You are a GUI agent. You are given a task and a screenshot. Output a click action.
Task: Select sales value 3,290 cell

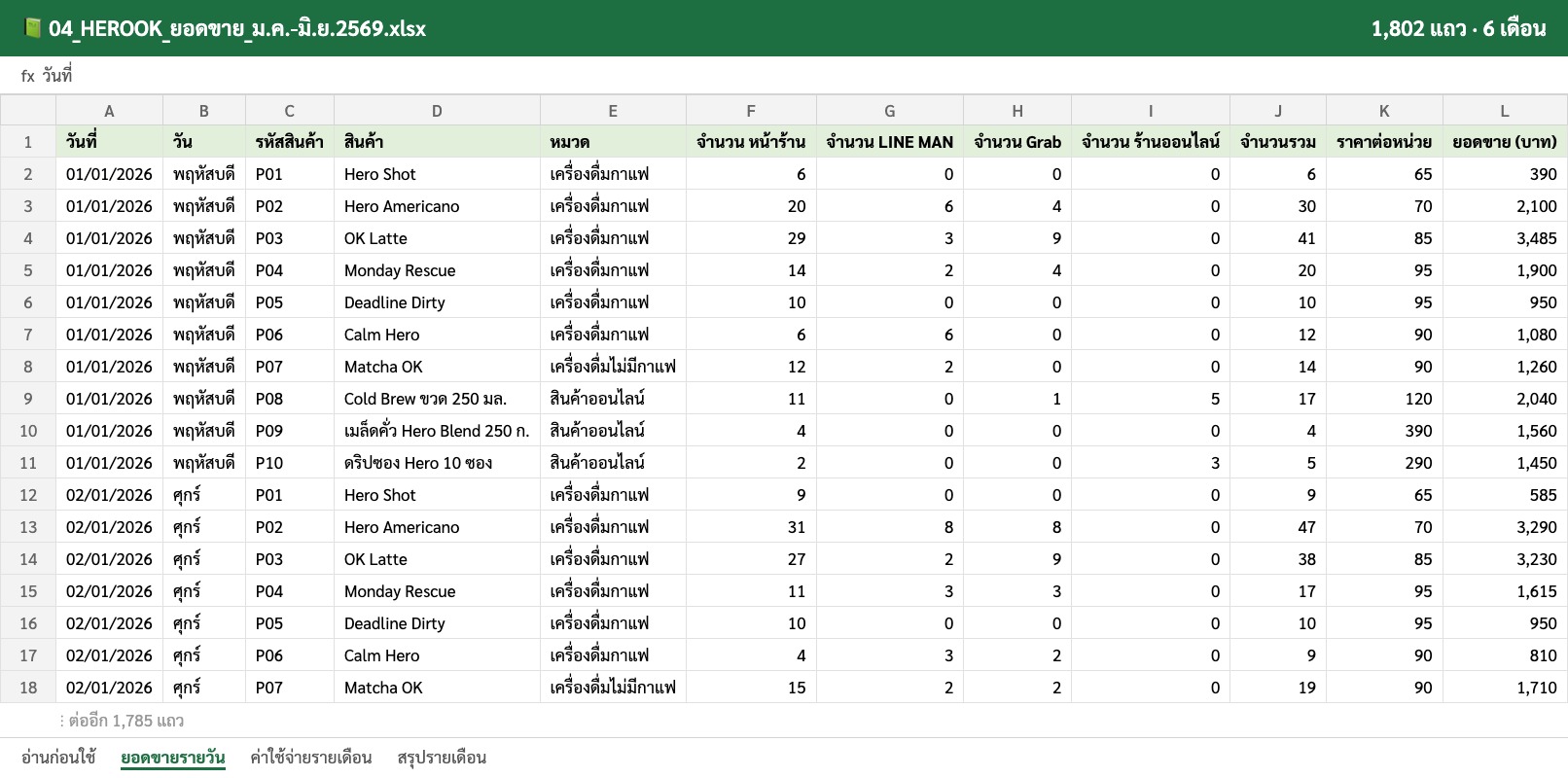[1505, 527]
